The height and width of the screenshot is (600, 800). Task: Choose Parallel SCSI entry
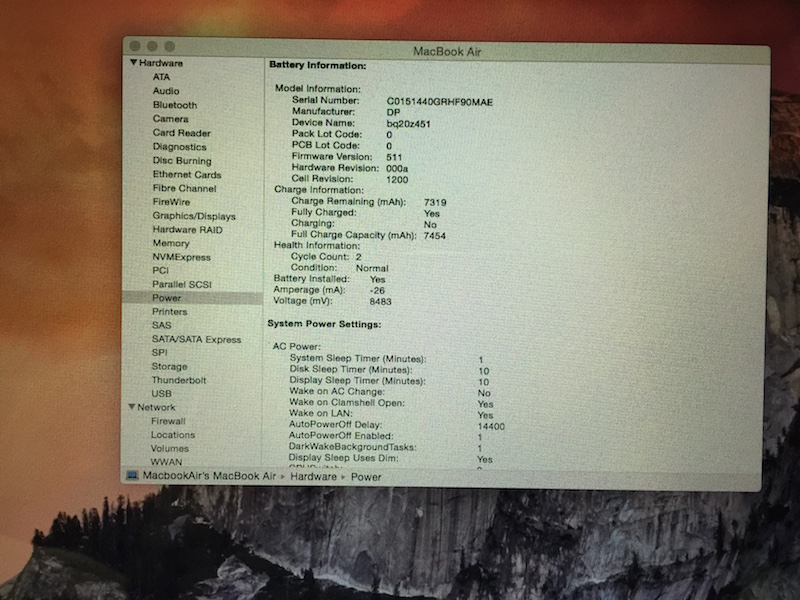182,284
